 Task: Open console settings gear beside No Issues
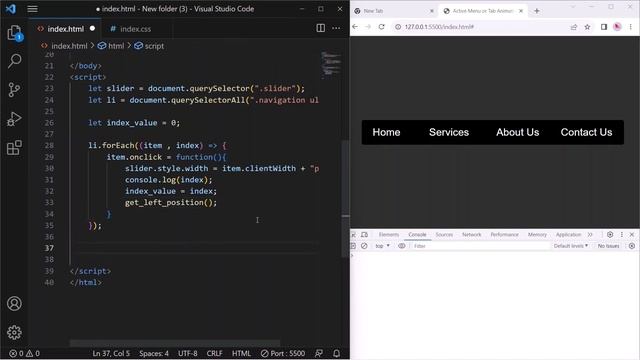(632, 246)
